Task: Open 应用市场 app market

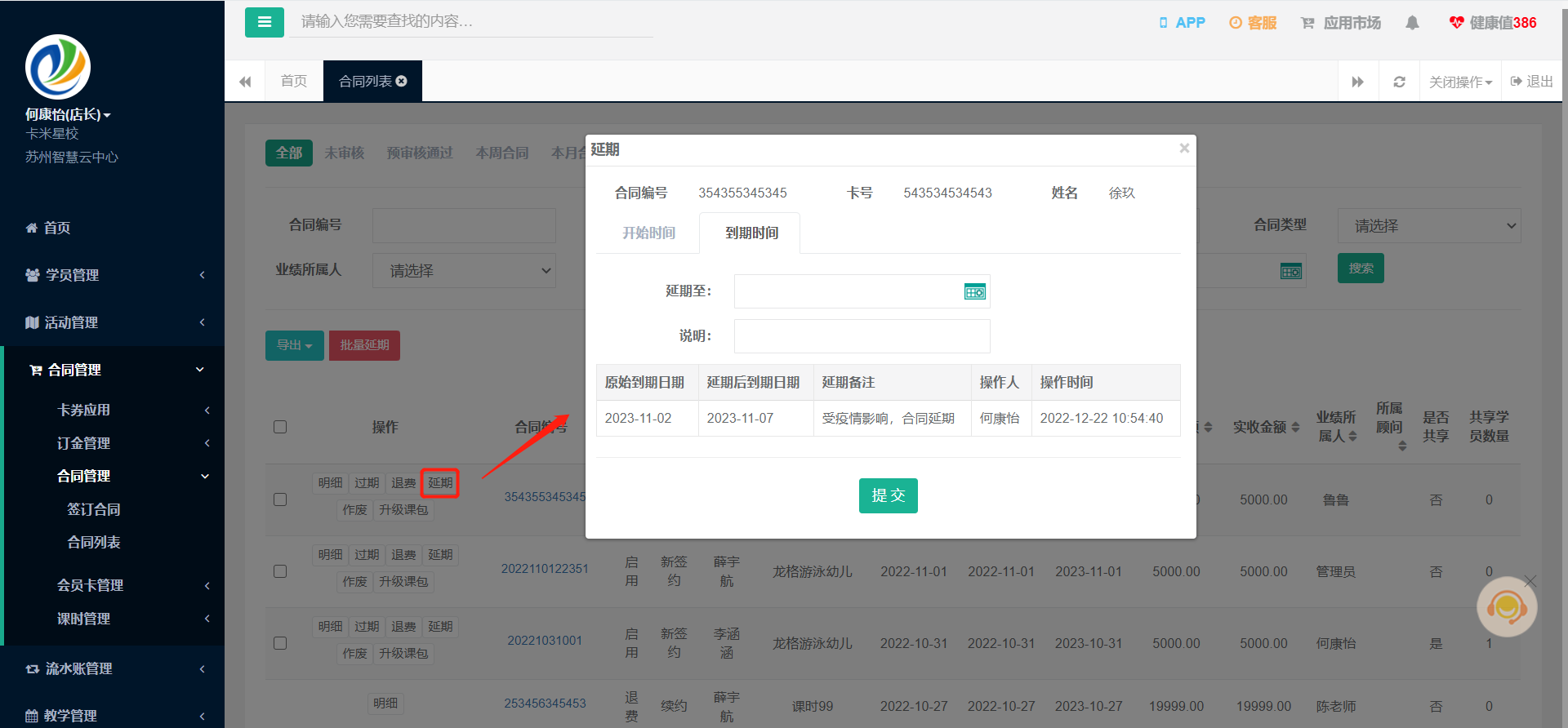Action: 1341,23
